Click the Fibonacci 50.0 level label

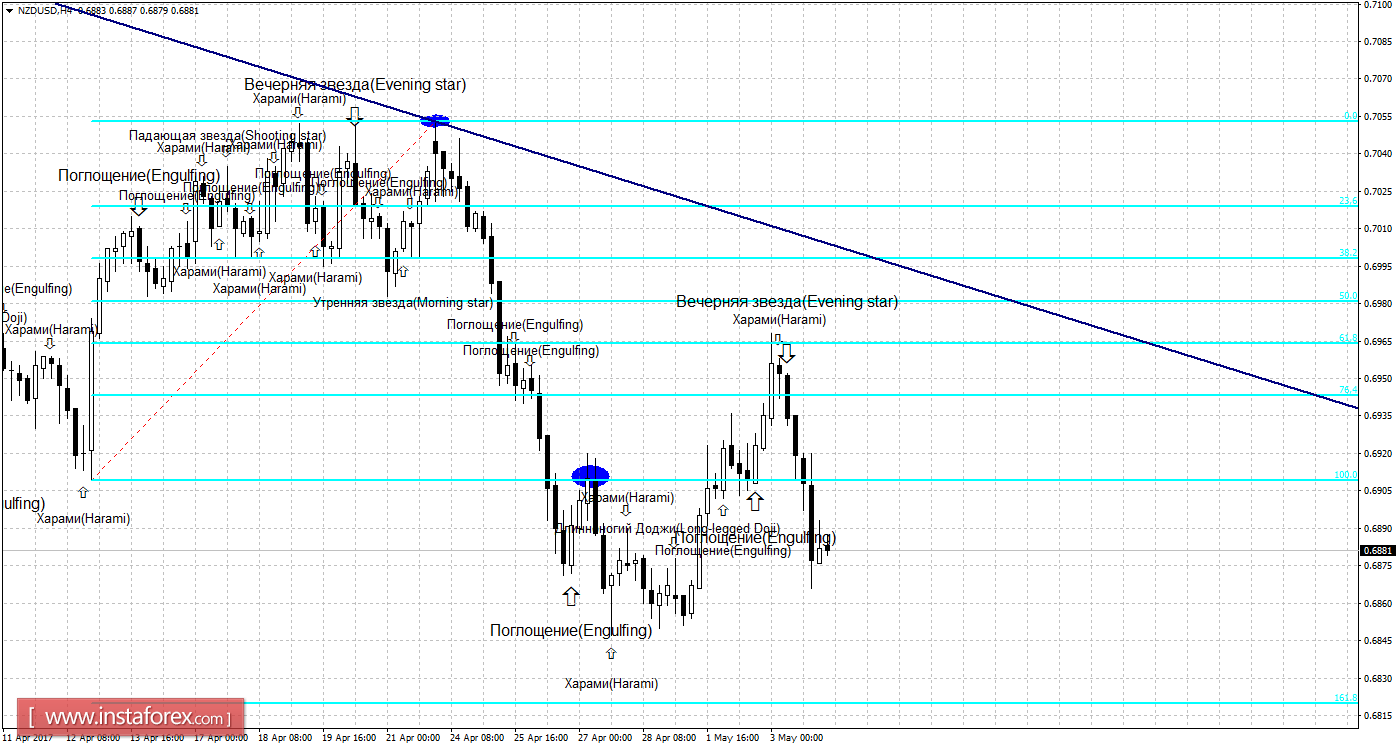[x=1348, y=296]
